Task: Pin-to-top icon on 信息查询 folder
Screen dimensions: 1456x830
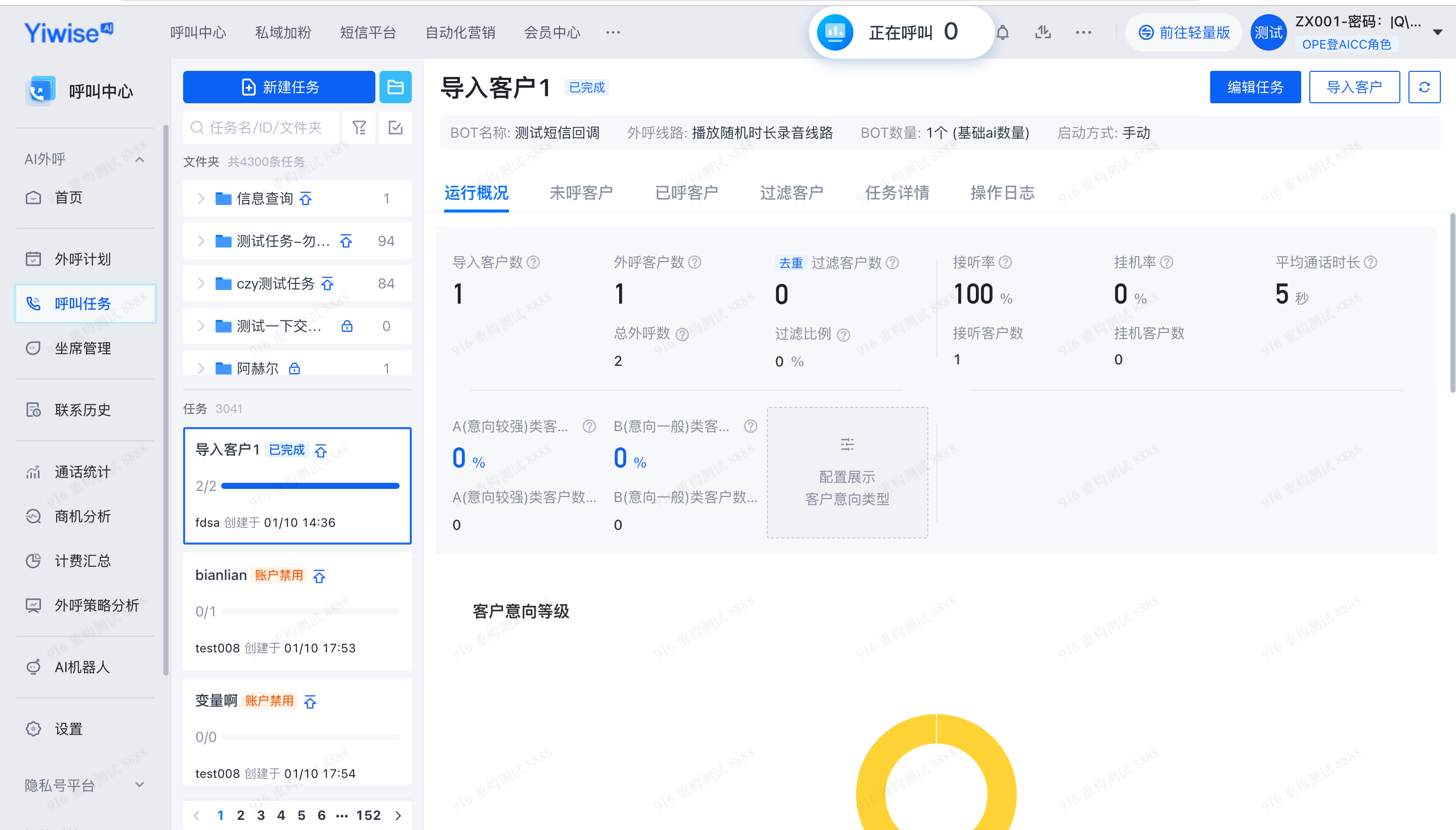Action: (x=306, y=198)
